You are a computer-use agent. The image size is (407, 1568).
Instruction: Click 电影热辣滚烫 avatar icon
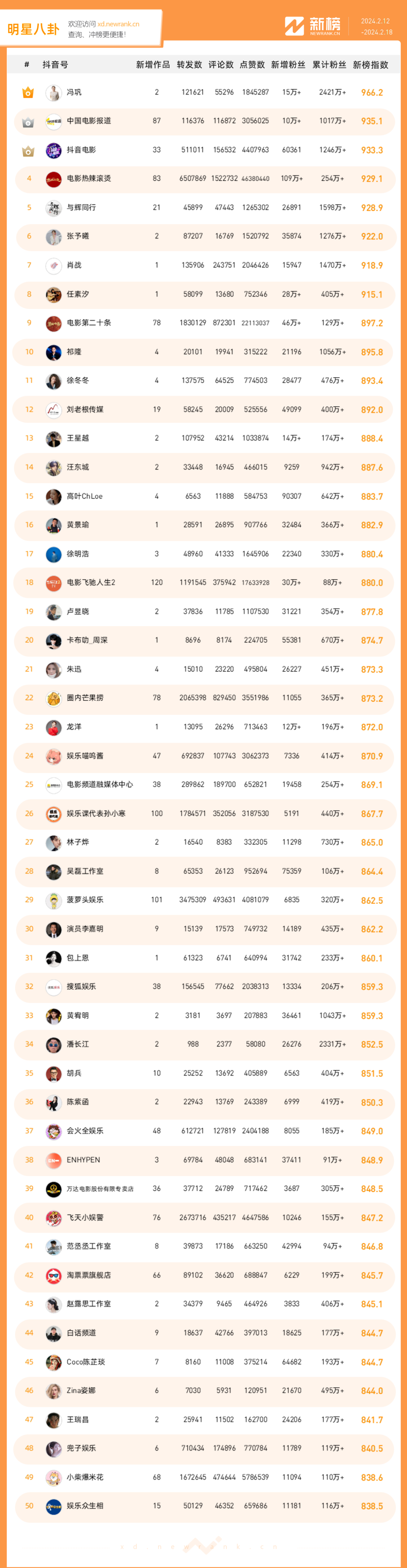(x=54, y=179)
